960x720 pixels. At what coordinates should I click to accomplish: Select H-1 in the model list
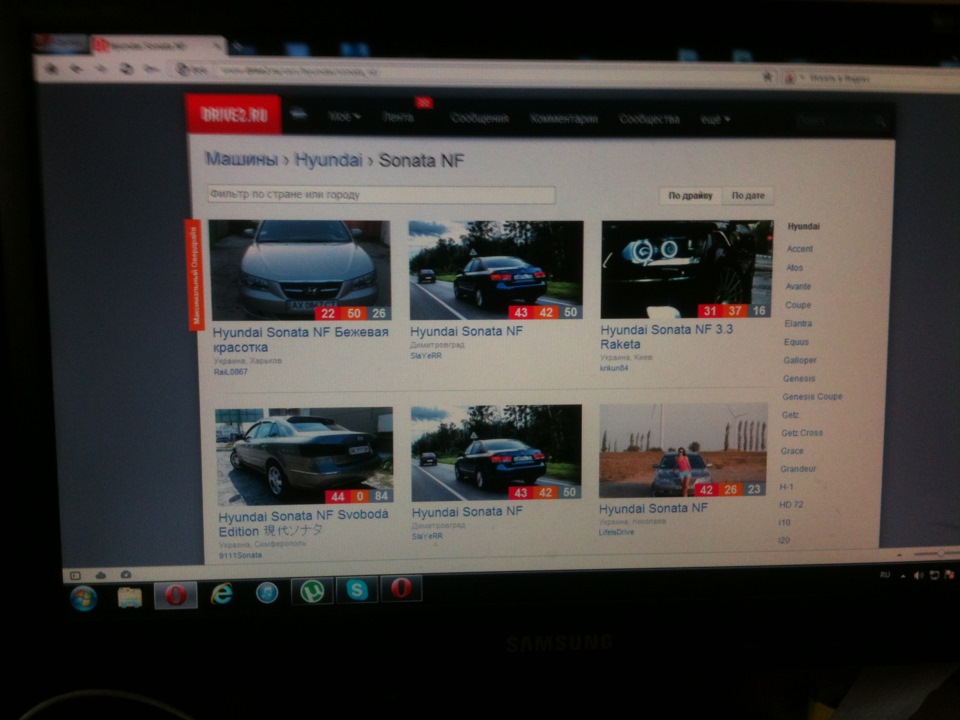pyautogui.click(x=786, y=487)
